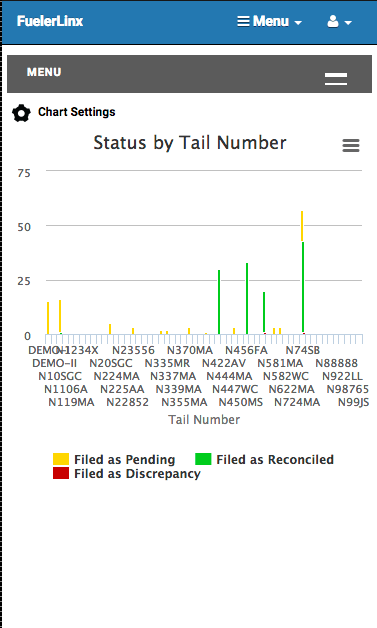Click the MENU label in gray bar
377x628 pixels.
point(44,72)
